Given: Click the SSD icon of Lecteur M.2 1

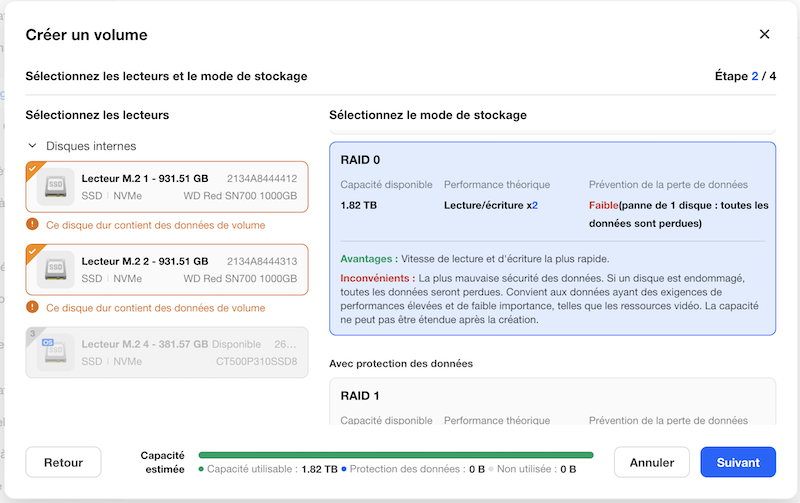Looking at the screenshot, I should tap(56, 187).
